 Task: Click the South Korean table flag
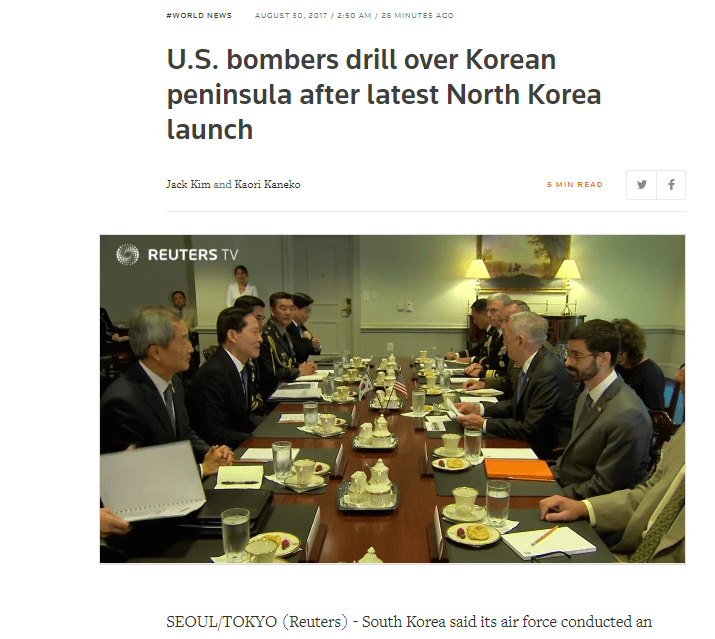click(x=365, y=386)
